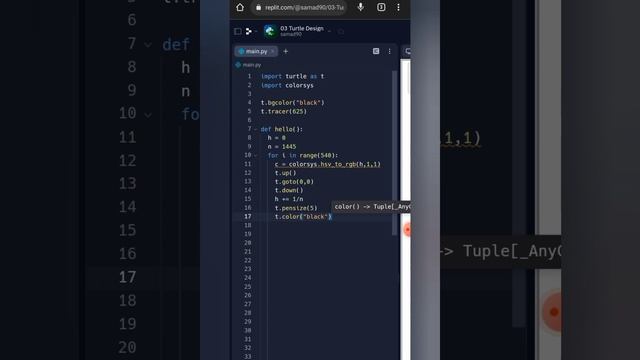Screen dimensions: 640x360
Task: Click the 03 Turtle Design repl avatar
Action: [270, 31]
